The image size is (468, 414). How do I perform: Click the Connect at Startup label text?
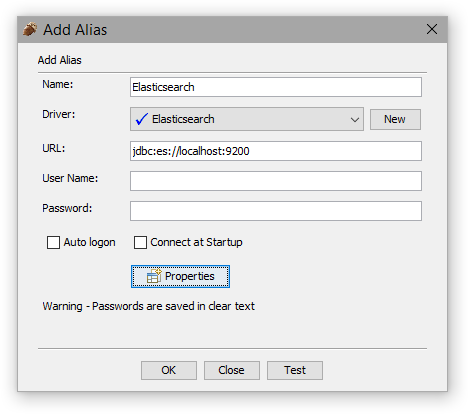tap(196, 242)
